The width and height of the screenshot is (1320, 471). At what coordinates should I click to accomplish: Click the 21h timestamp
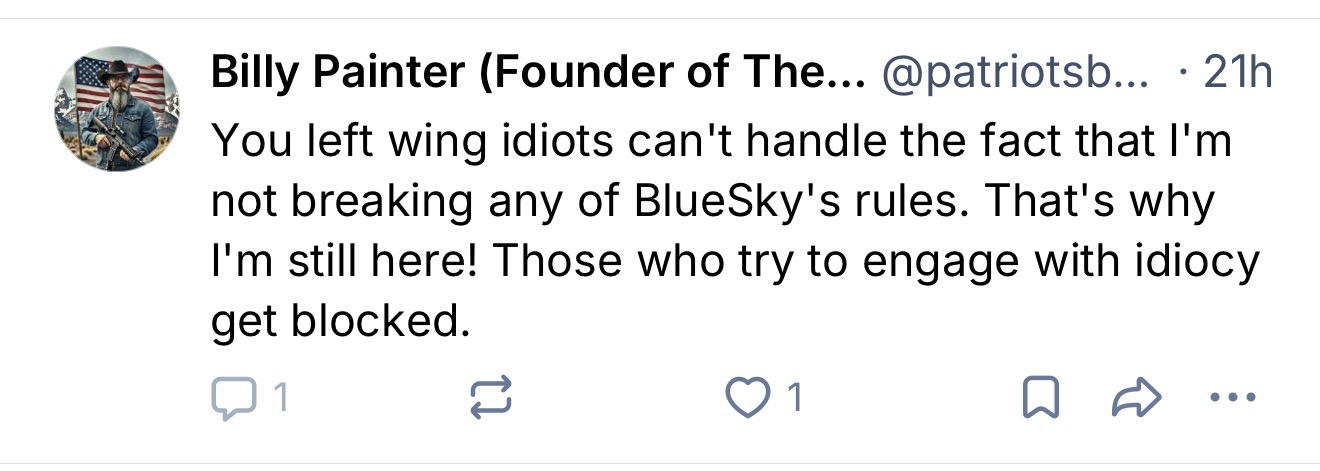1237,73
